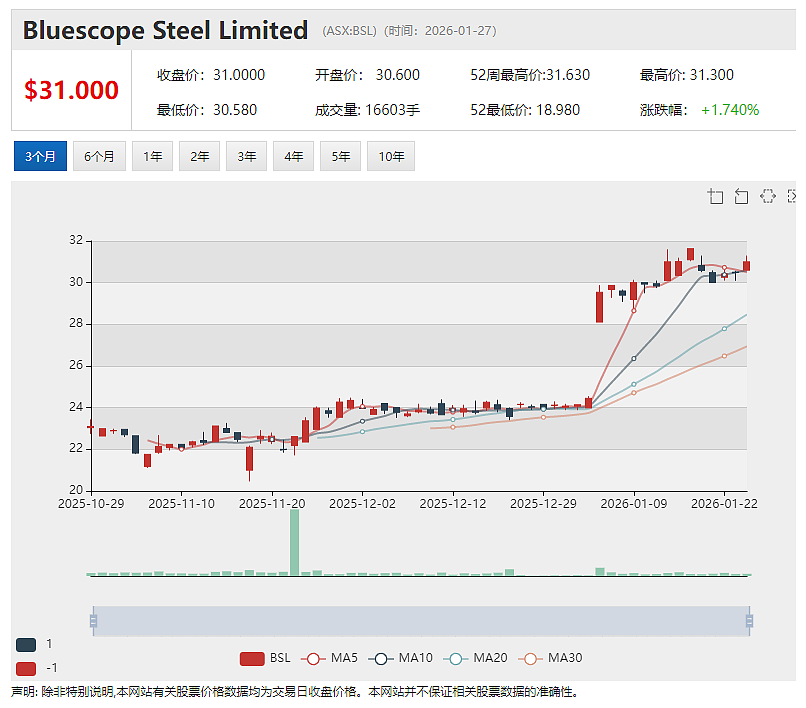Click the middle of the data zoom range bar
This screenshot has height=708, width=806.
coord(421,621)
